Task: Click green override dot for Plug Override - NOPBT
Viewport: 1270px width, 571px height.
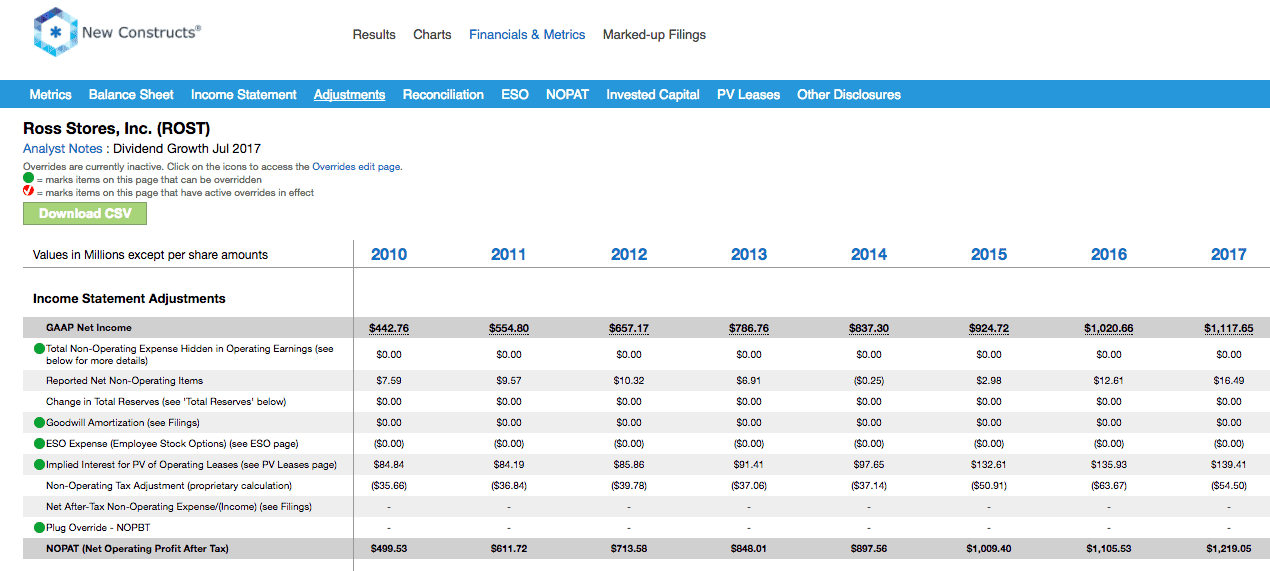Action: [39, 528]
